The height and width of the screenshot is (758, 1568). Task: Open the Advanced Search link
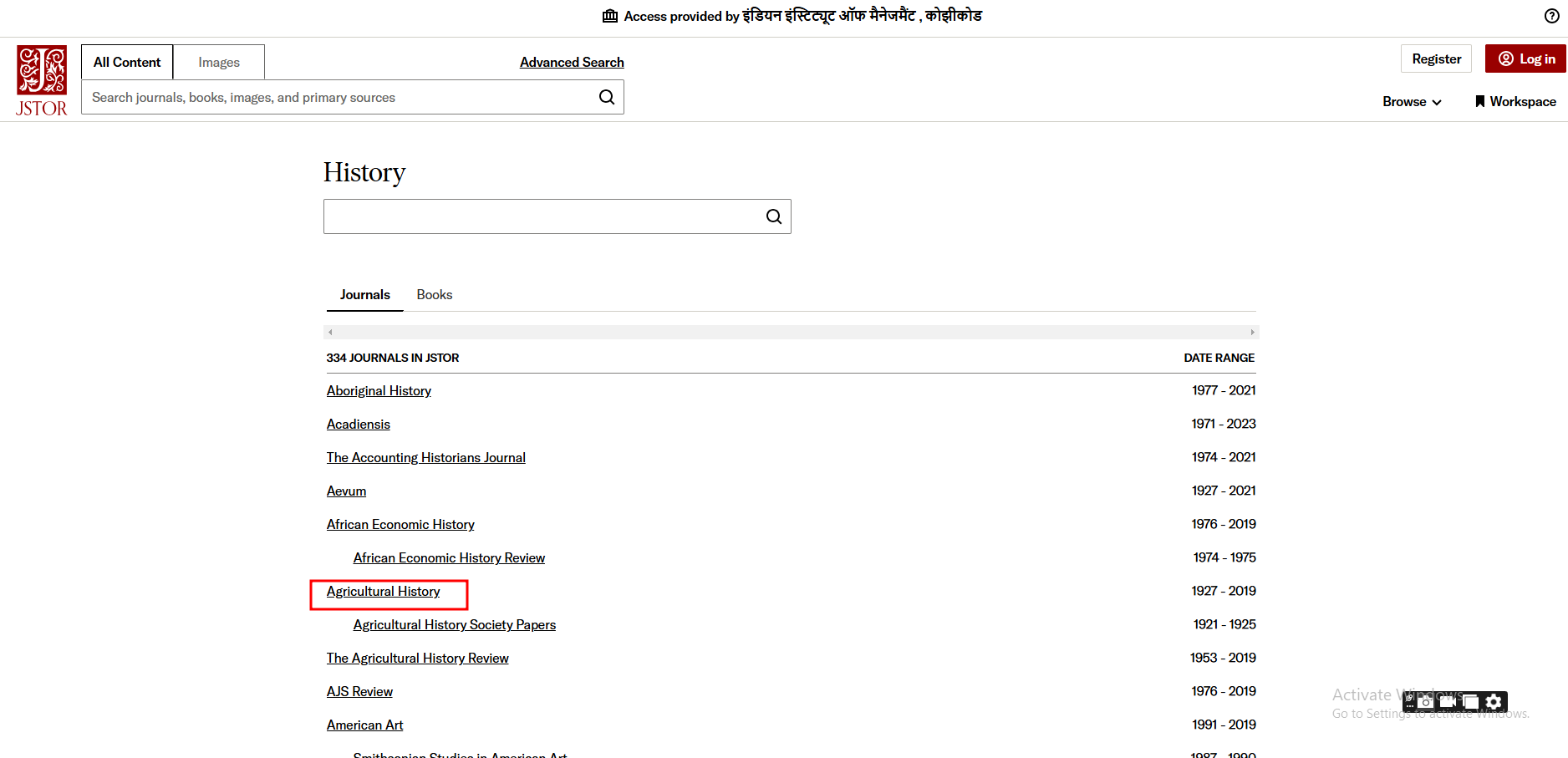pos(572,62)
